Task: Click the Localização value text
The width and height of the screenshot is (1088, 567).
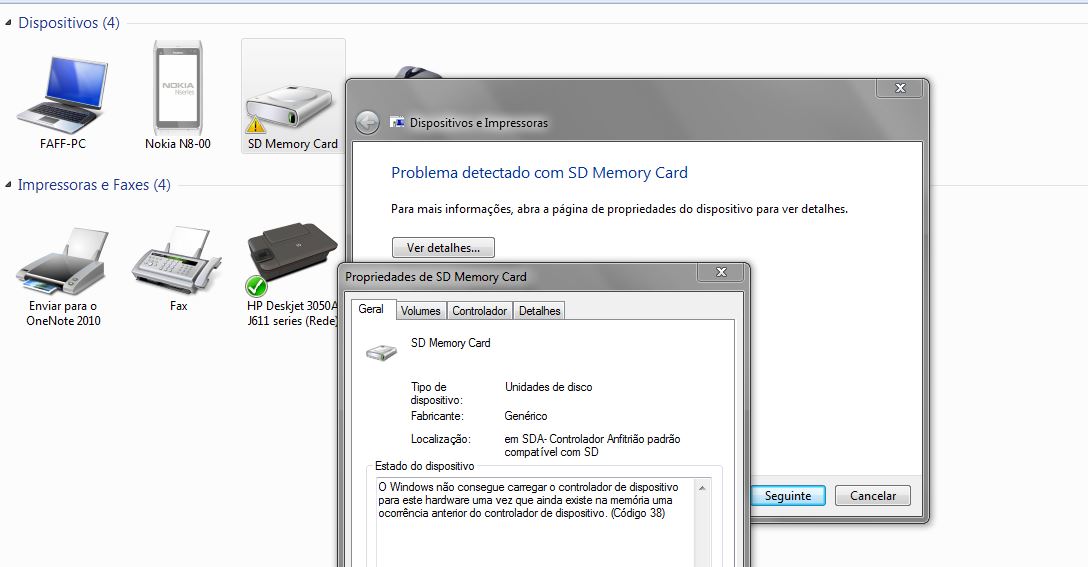Action: coord(592,446)
